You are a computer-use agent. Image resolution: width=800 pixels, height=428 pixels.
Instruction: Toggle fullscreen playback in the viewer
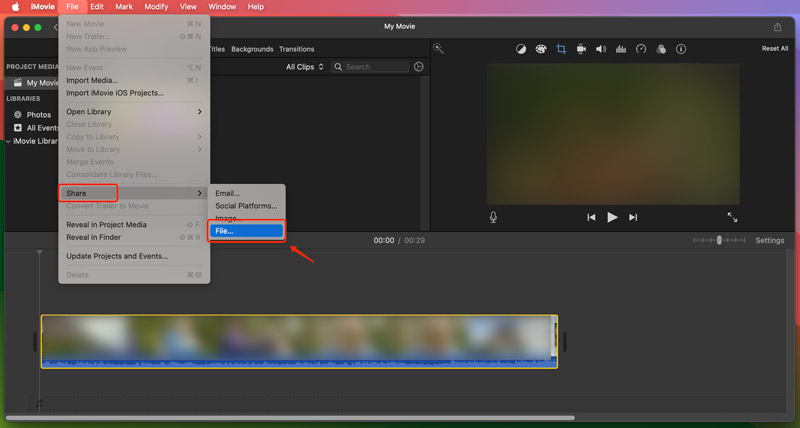click(732, 217)
